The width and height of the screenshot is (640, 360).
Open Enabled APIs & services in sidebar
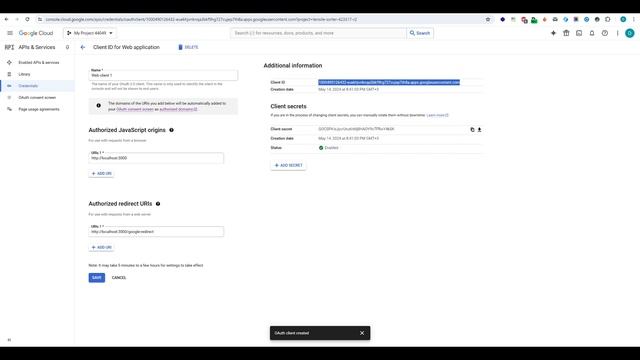click(39, 62)
